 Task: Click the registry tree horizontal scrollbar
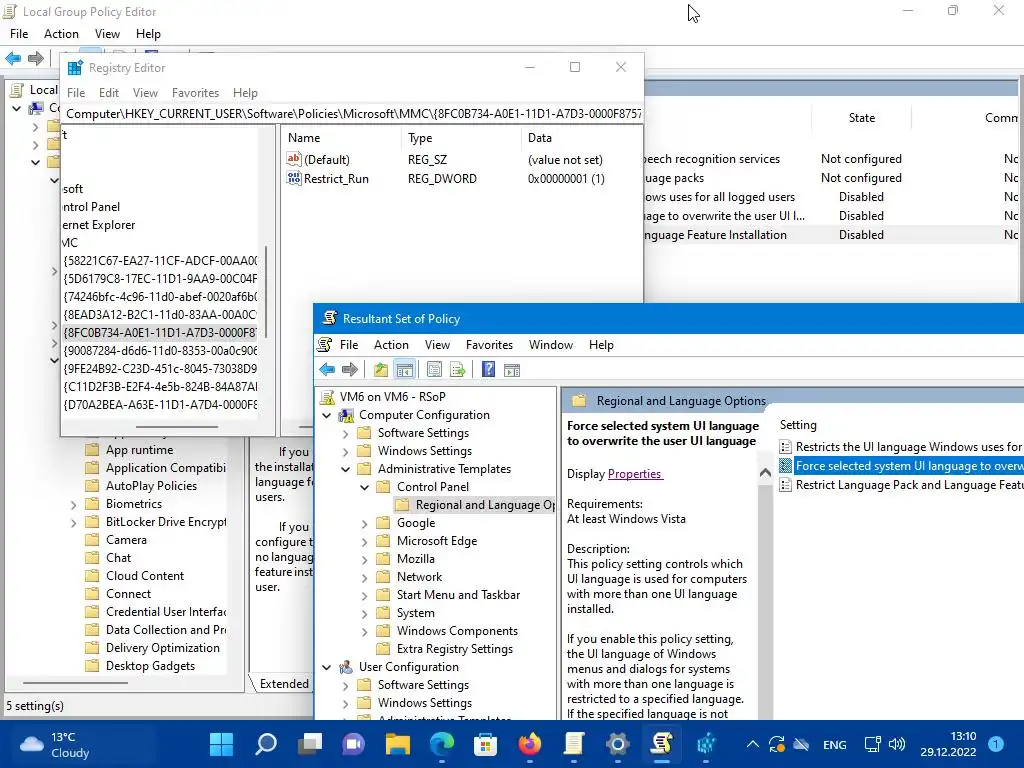177,427
